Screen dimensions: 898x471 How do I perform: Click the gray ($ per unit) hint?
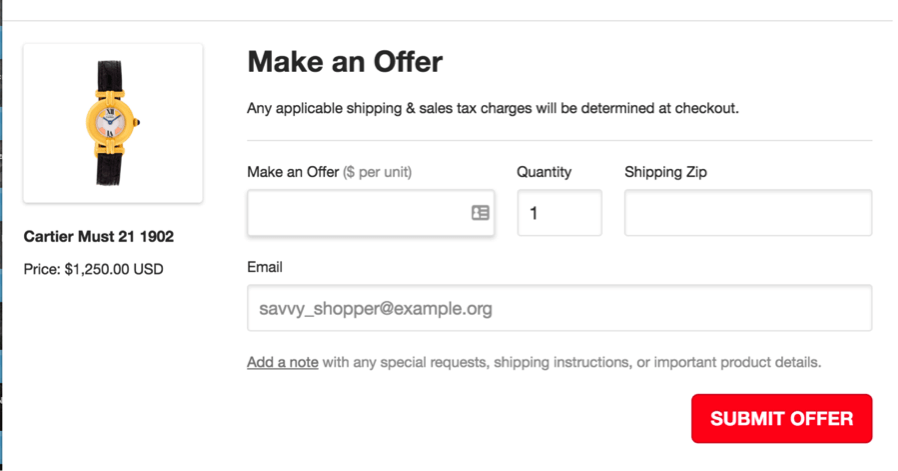click(377, 172)
